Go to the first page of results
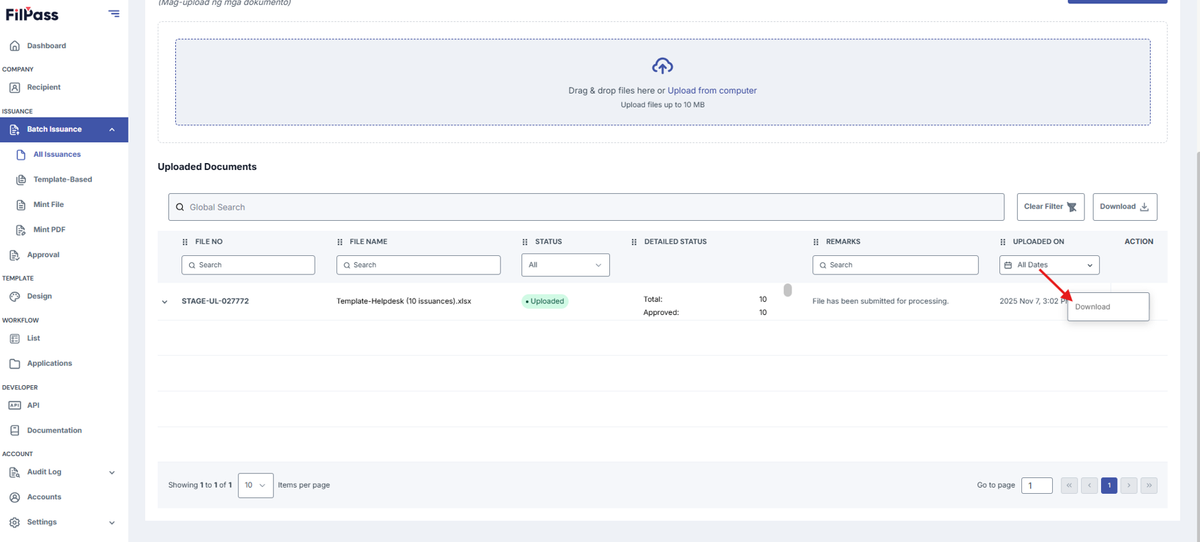The width and height of the screenshot is (1200, 542). 1069,485
